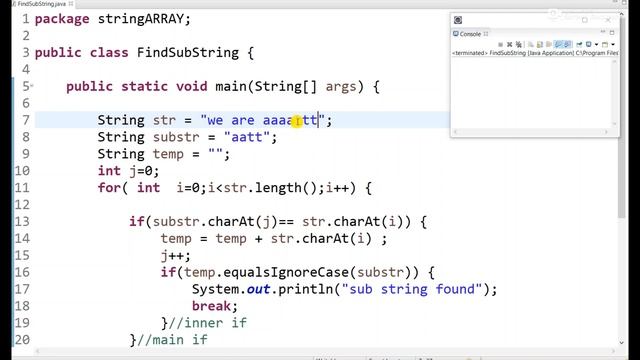This screenshot has width=640, height=360.
Task: Click class name 'FindSubString' on line 3
Action: coord(188,53)
